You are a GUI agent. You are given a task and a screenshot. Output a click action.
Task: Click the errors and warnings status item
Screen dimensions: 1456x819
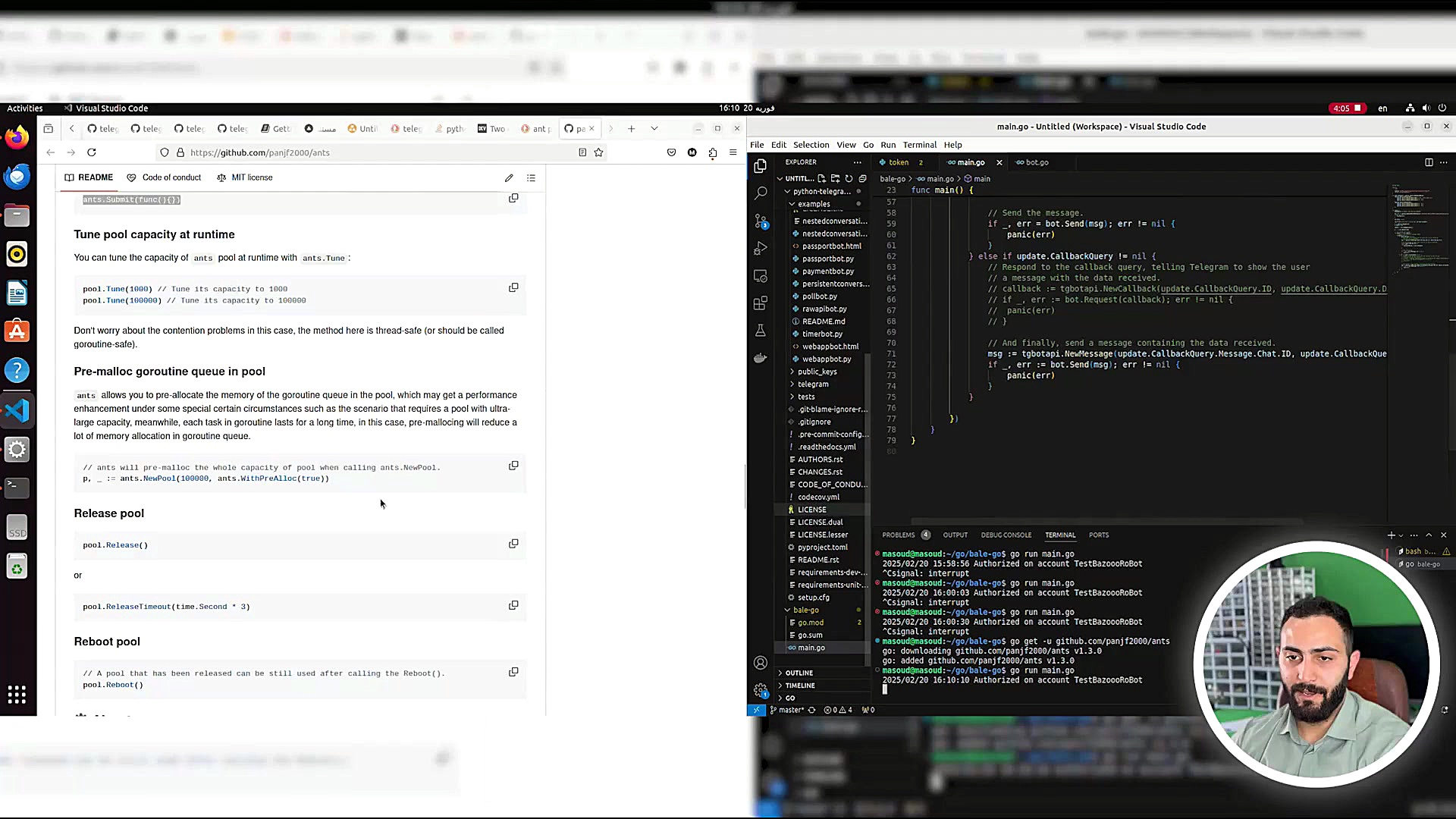[x=838, y=711]
